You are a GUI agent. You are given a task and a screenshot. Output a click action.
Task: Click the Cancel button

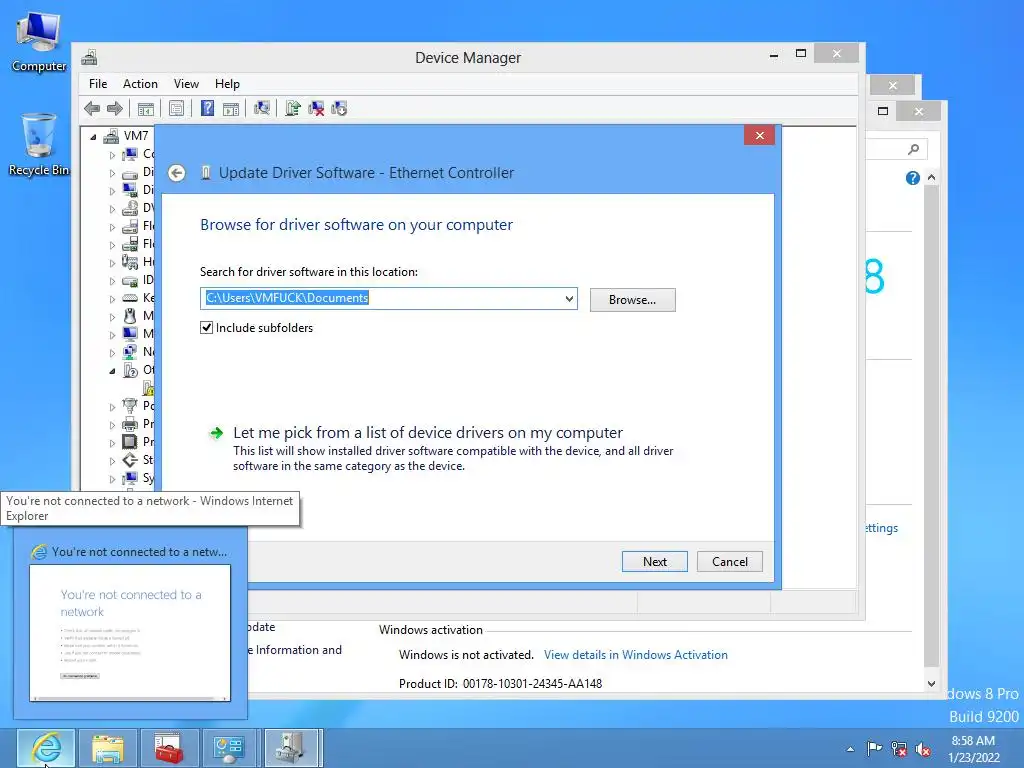[729, 562]
